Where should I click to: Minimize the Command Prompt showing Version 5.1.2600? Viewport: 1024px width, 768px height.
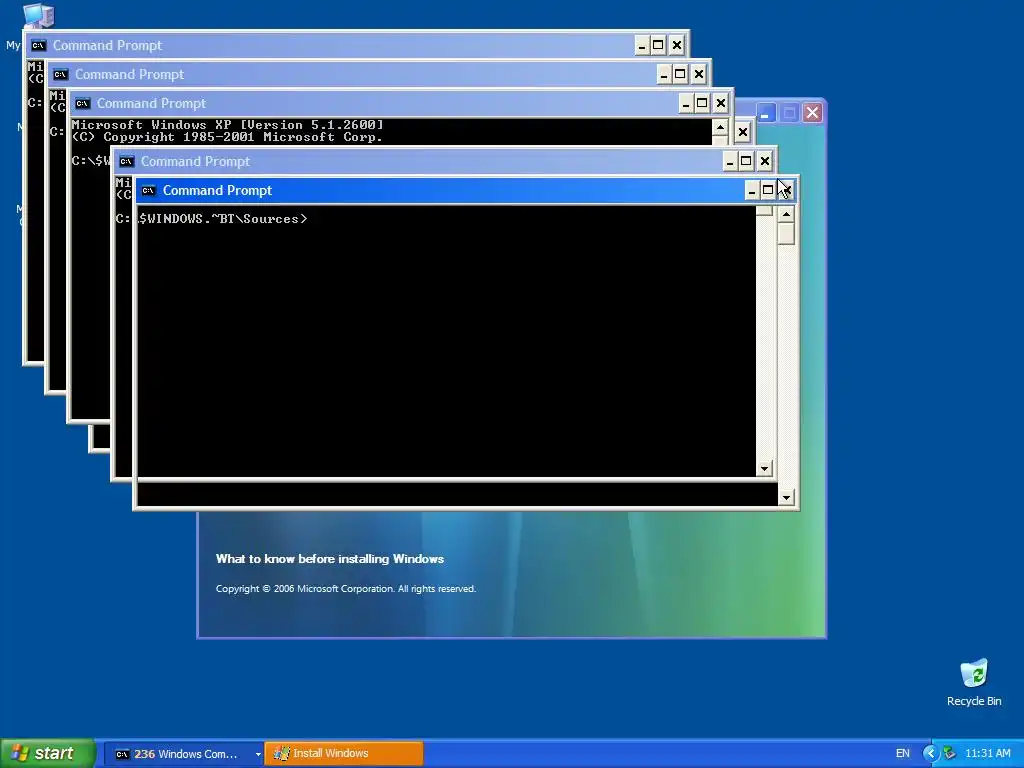(x=686, y=103)
